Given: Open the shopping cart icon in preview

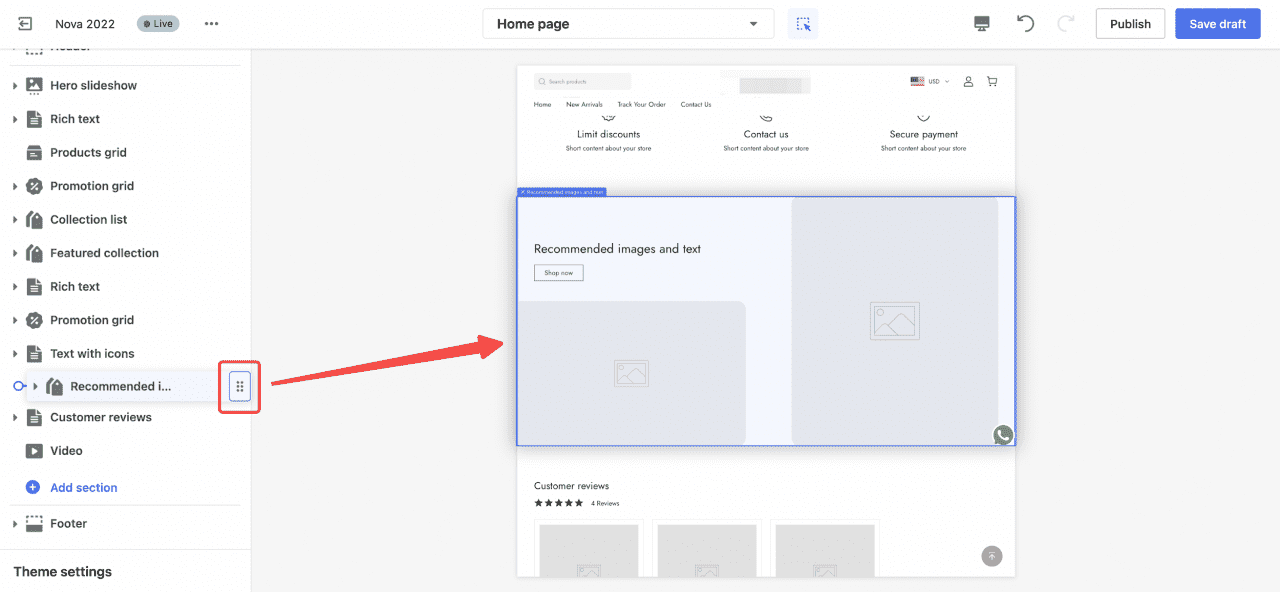Looking at the screenshot, I should pos(992,82).
